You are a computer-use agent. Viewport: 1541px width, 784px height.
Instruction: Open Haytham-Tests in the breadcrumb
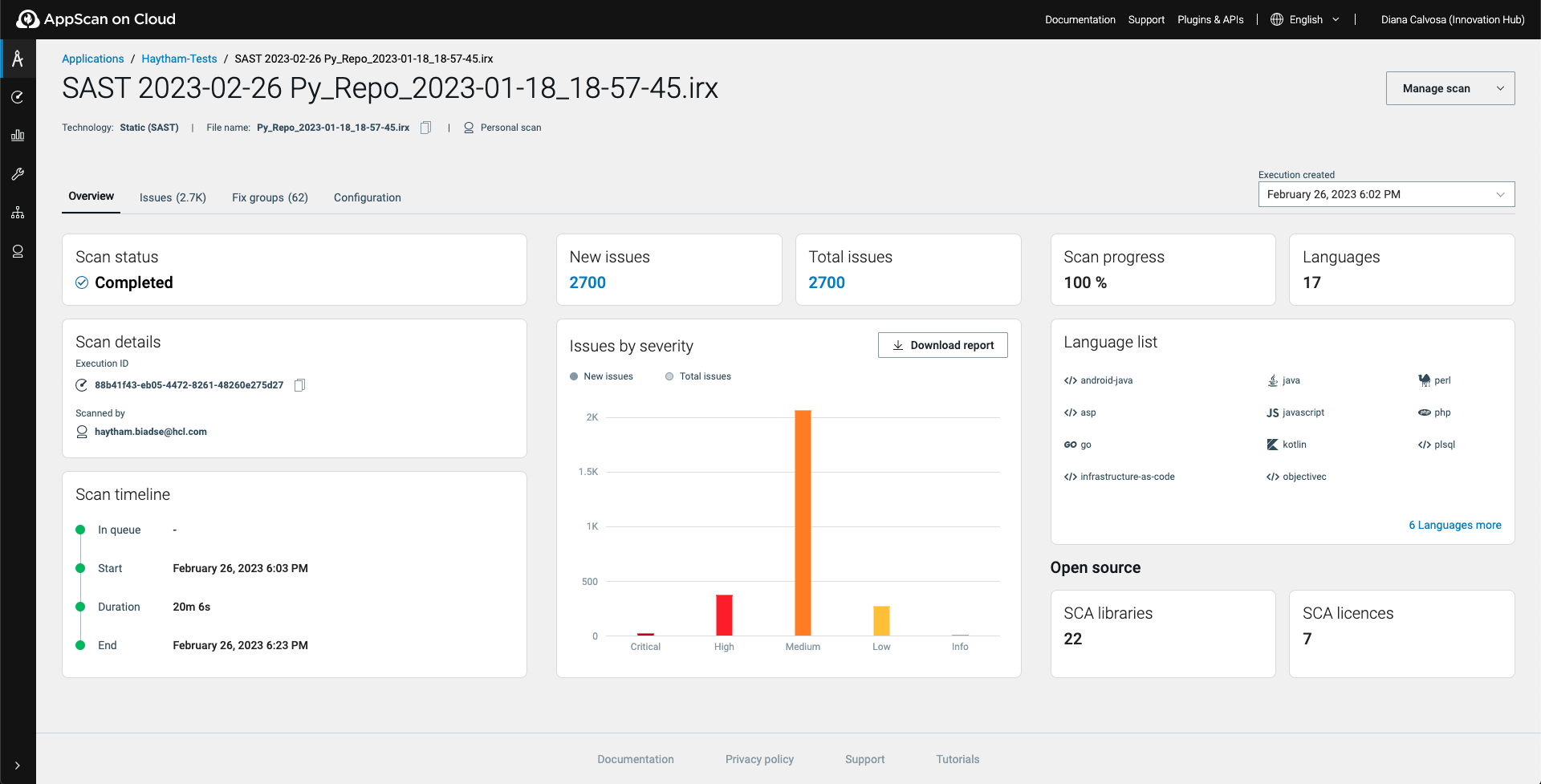pyautogui.click(x=179, y=59)
